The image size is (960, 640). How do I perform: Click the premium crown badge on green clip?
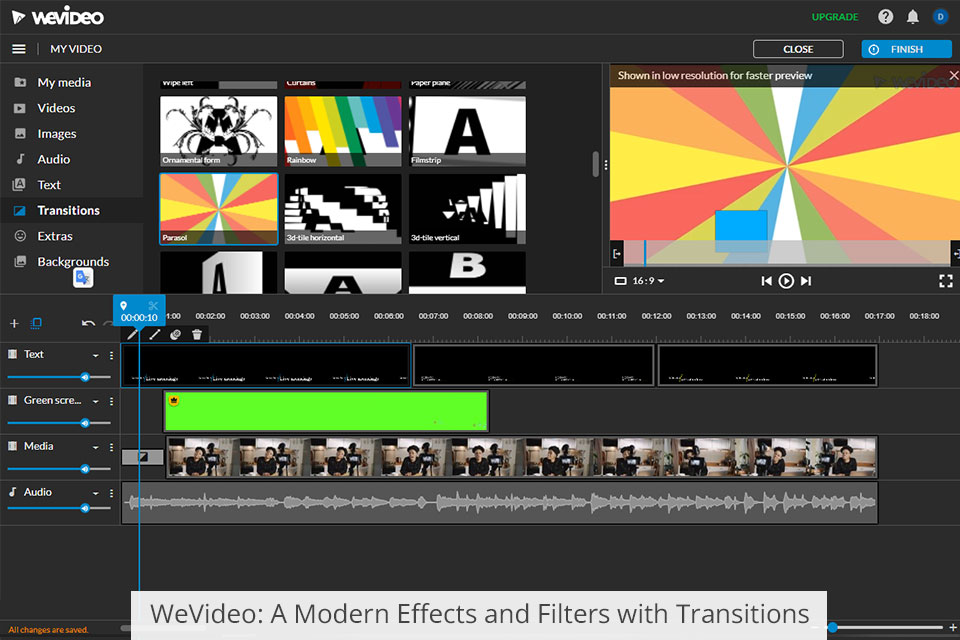click(x=174, y=401)
